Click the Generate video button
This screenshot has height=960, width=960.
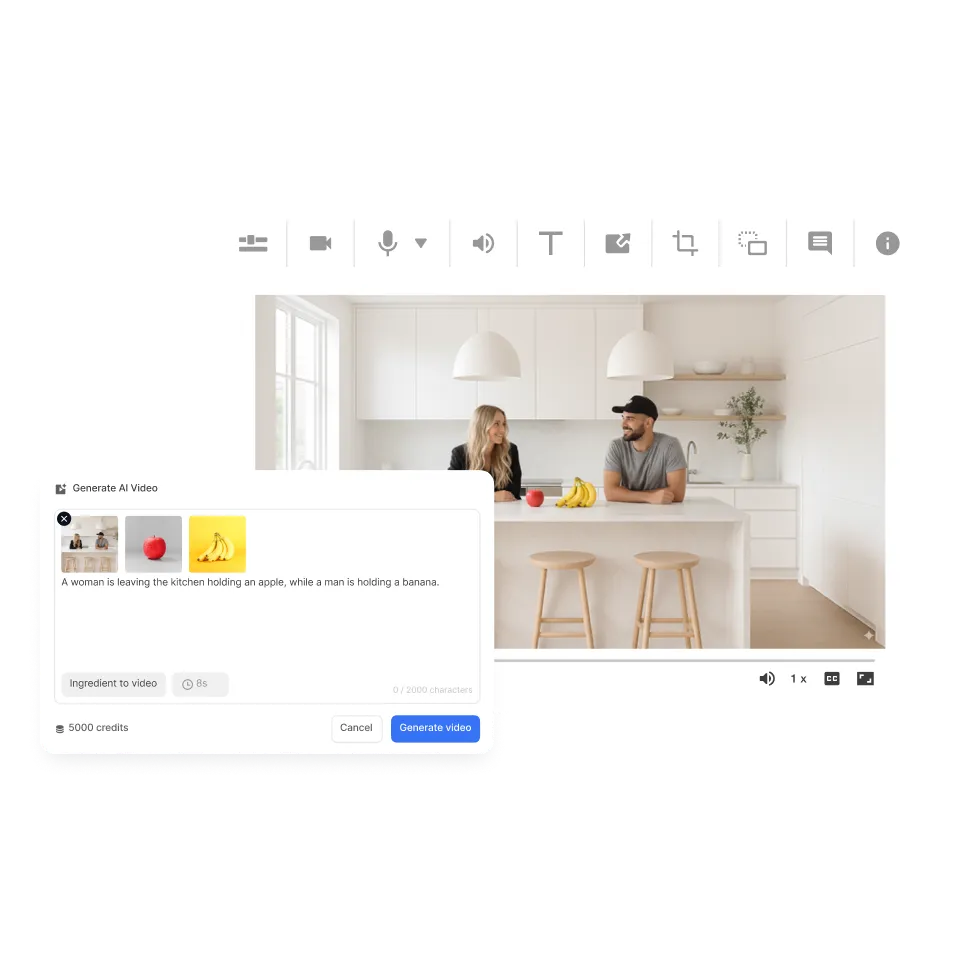[435, 728]
